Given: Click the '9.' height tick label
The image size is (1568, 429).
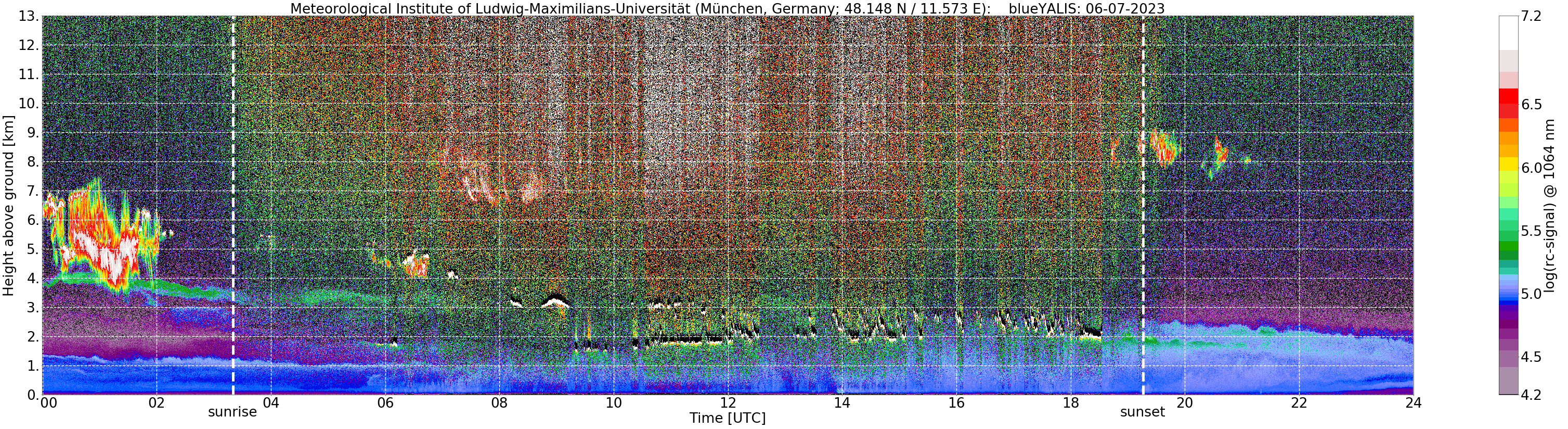Looking at the screenshot, I should click(x=32, y=133).
